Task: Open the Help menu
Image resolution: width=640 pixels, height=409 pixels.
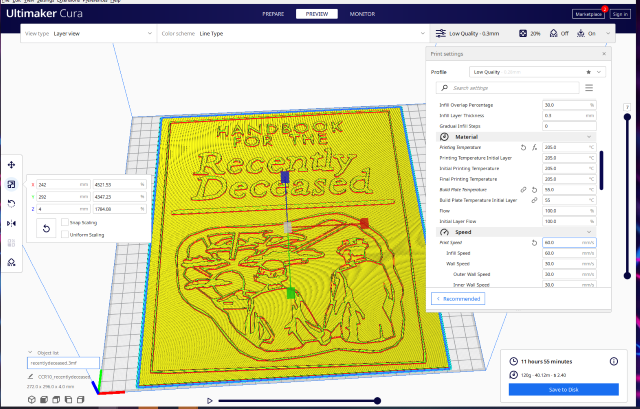Action: pos(116,1)
